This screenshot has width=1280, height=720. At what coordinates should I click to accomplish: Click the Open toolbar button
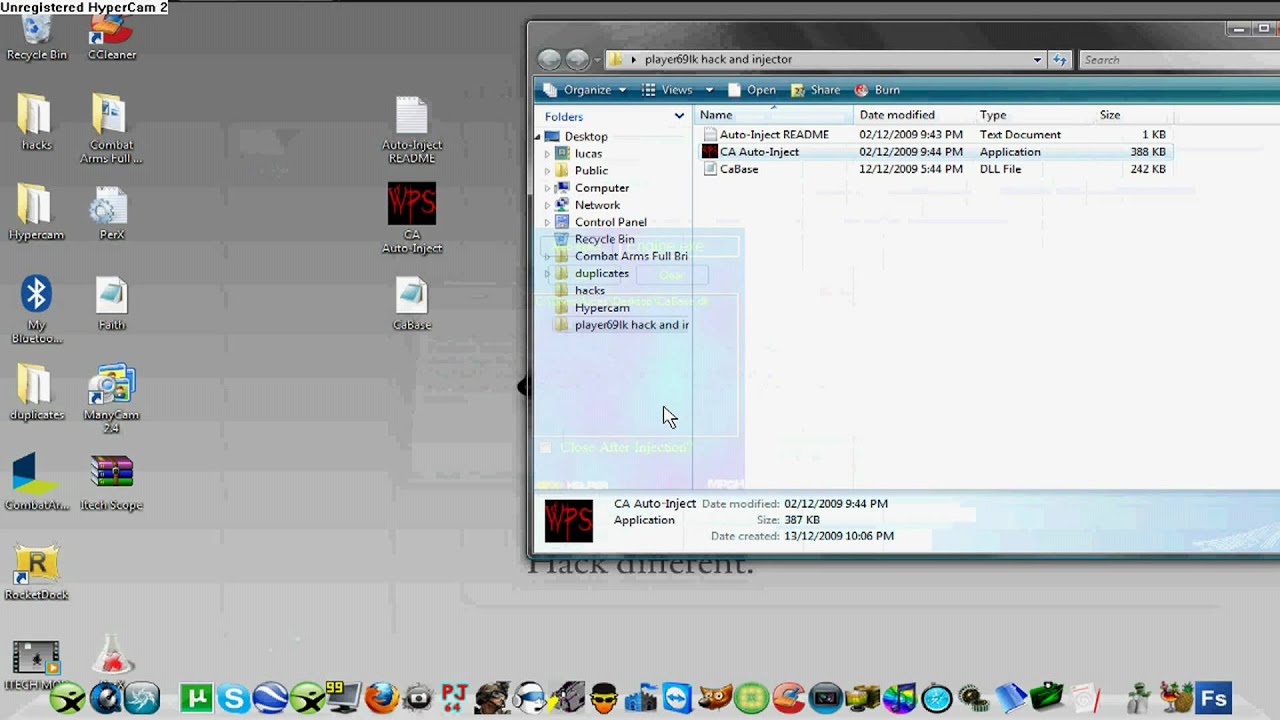pos(752,90)
